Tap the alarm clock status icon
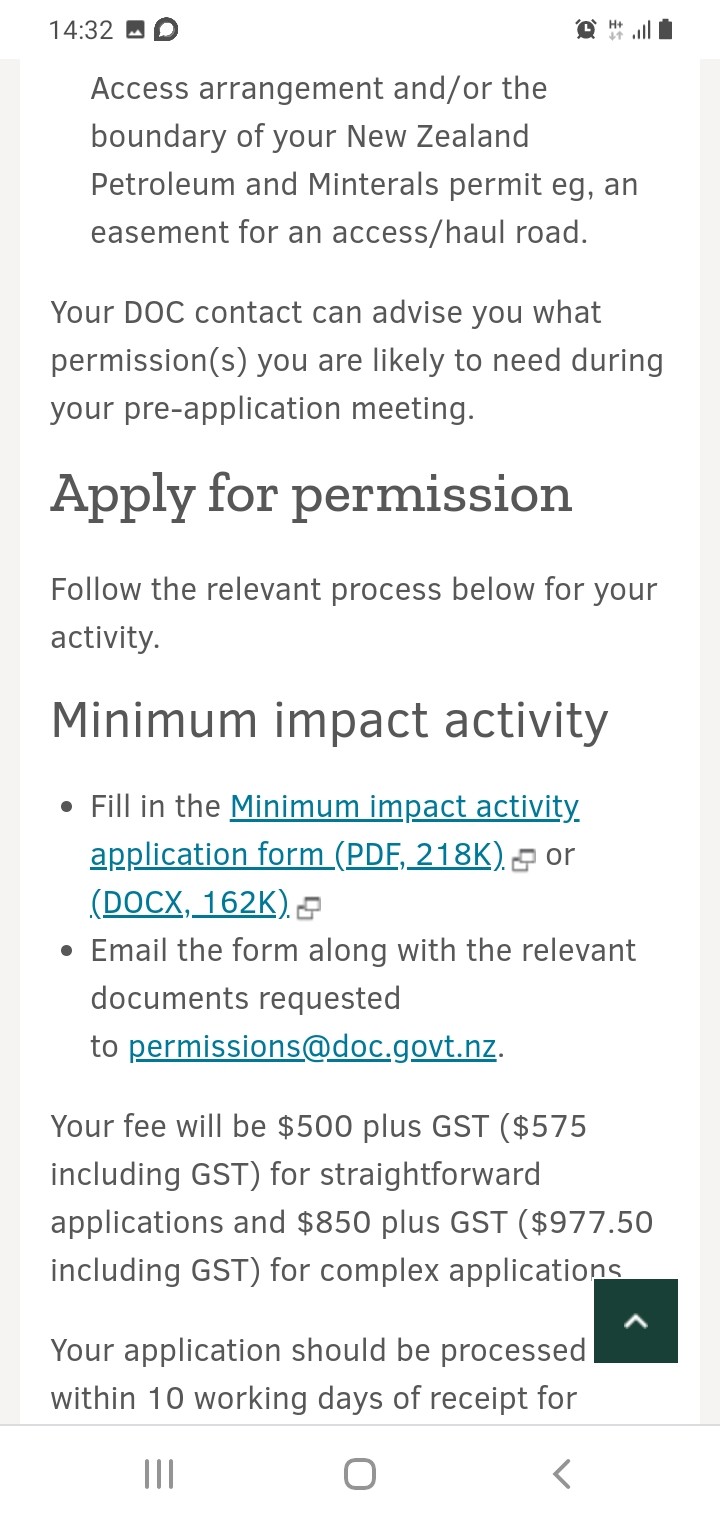 coord(586,31)
